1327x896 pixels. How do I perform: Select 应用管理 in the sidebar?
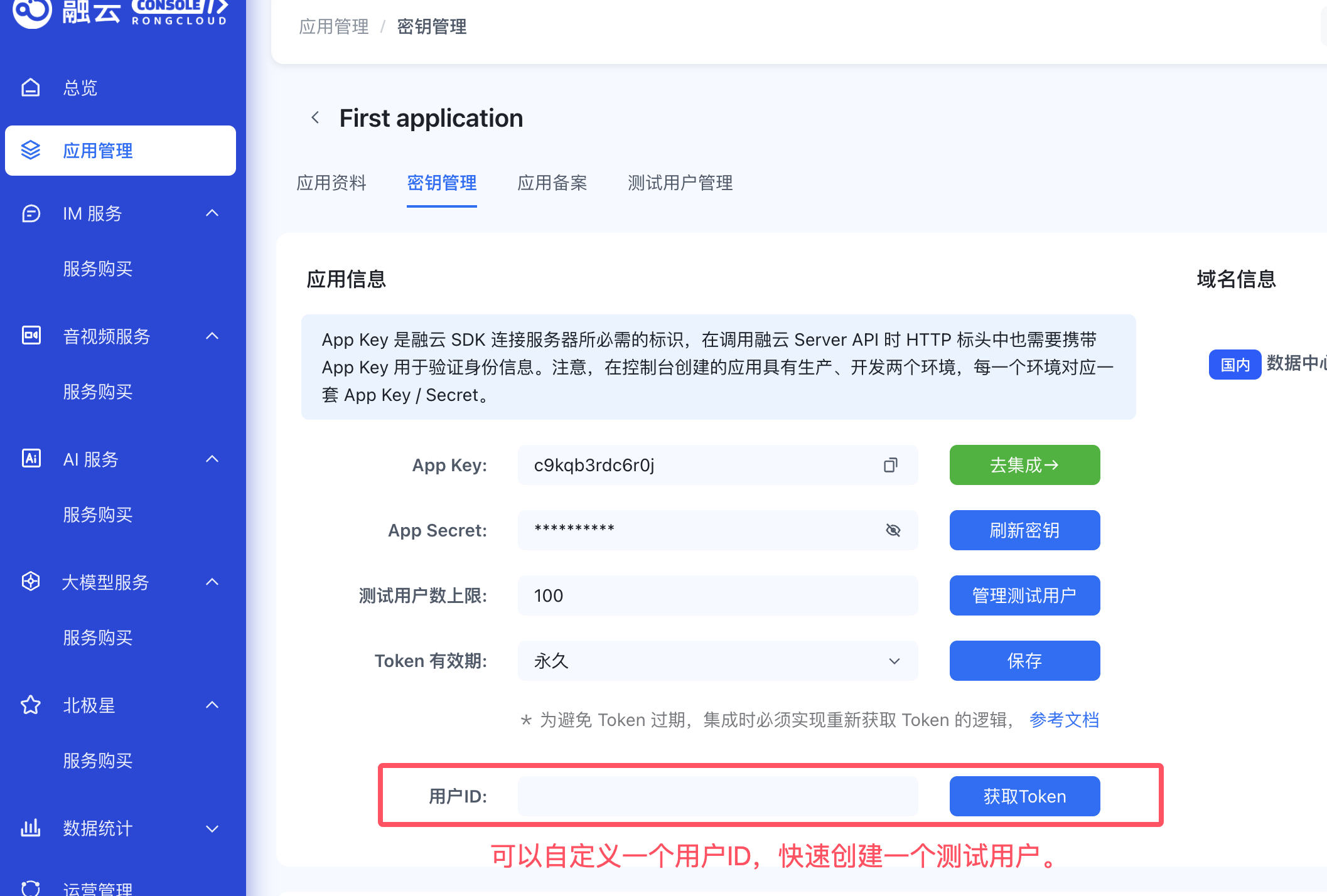[x=121, y=151]
